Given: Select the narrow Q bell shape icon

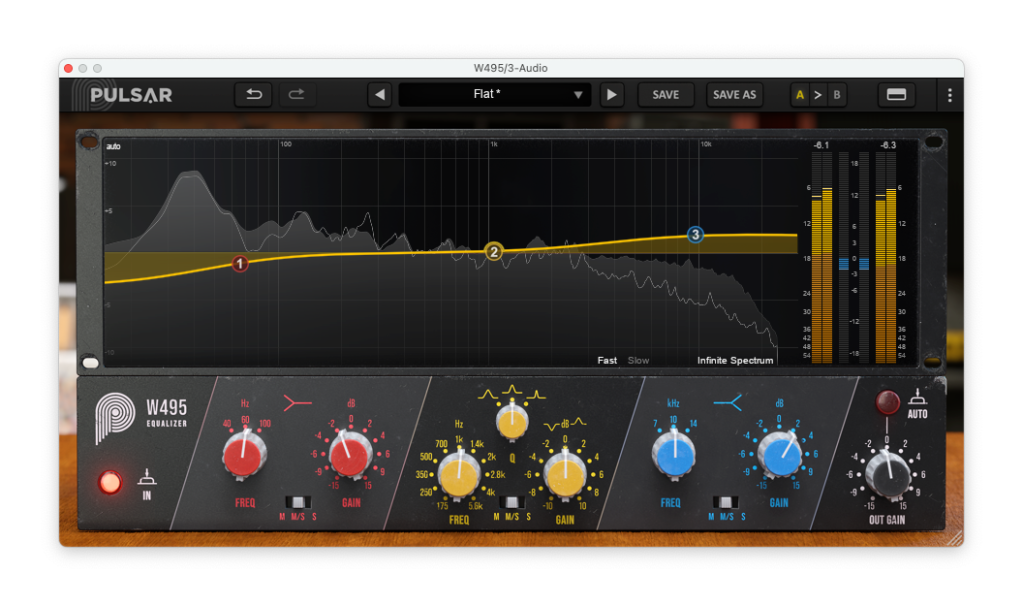Looking at the screenshot, I should click(x=536, y=395).
